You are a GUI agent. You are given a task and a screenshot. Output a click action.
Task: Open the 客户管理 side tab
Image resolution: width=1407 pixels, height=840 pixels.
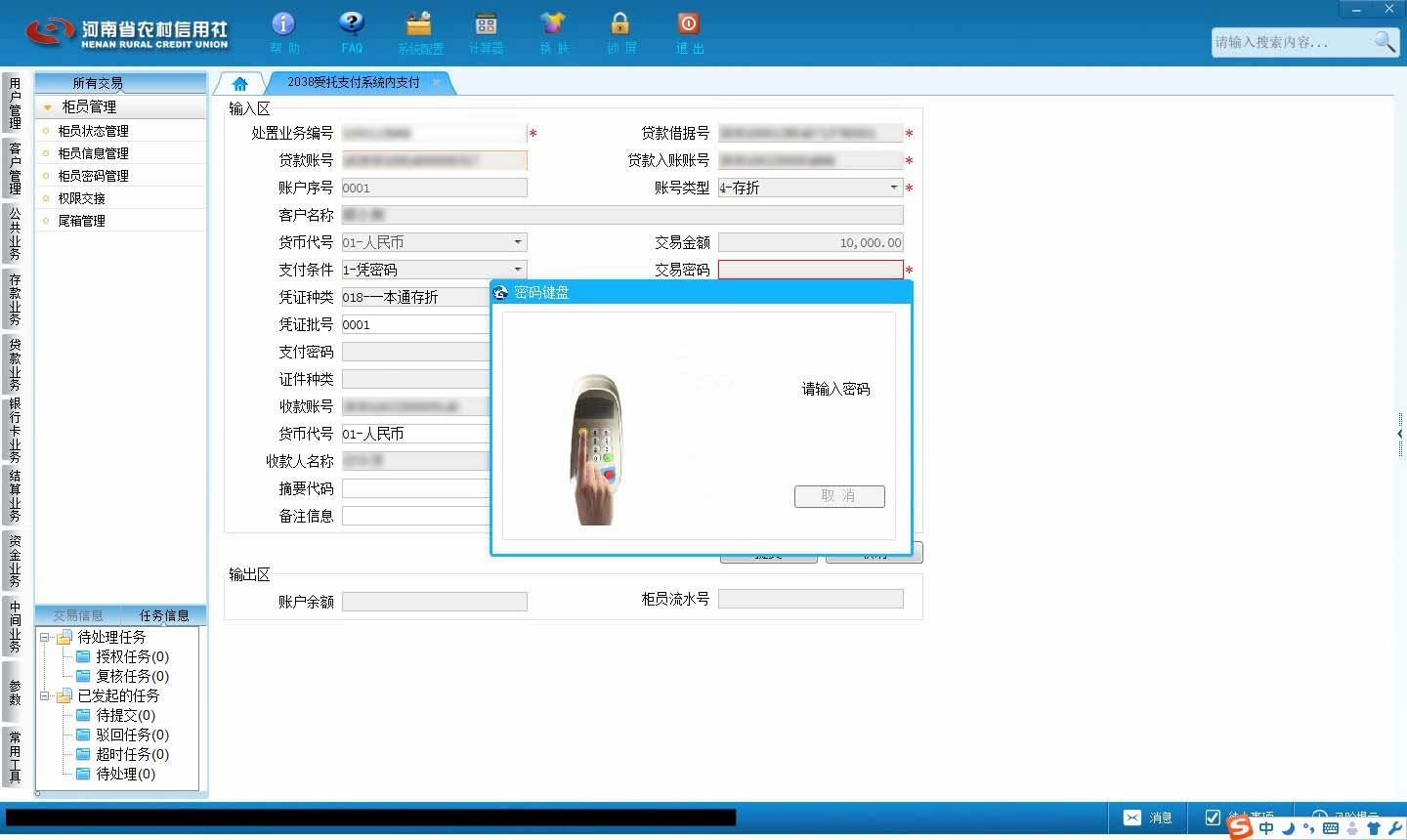pos(14,168)
